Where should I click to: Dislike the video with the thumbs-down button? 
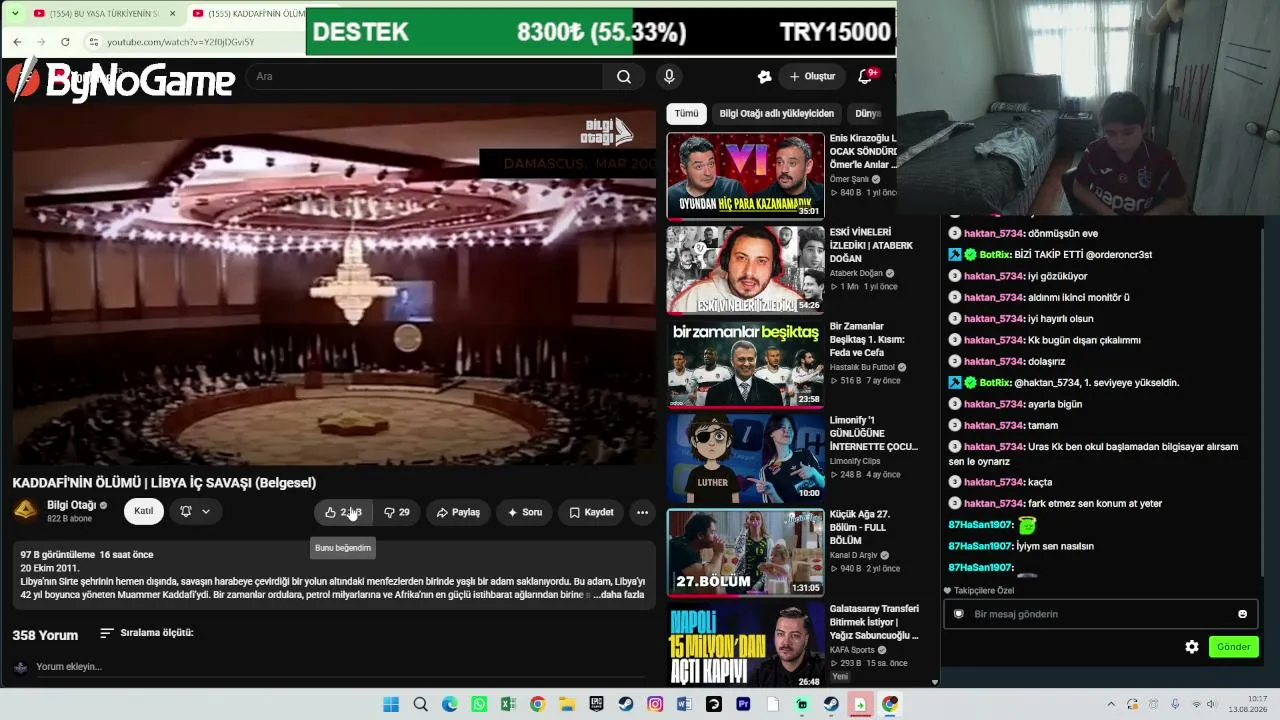pos(397,512)
